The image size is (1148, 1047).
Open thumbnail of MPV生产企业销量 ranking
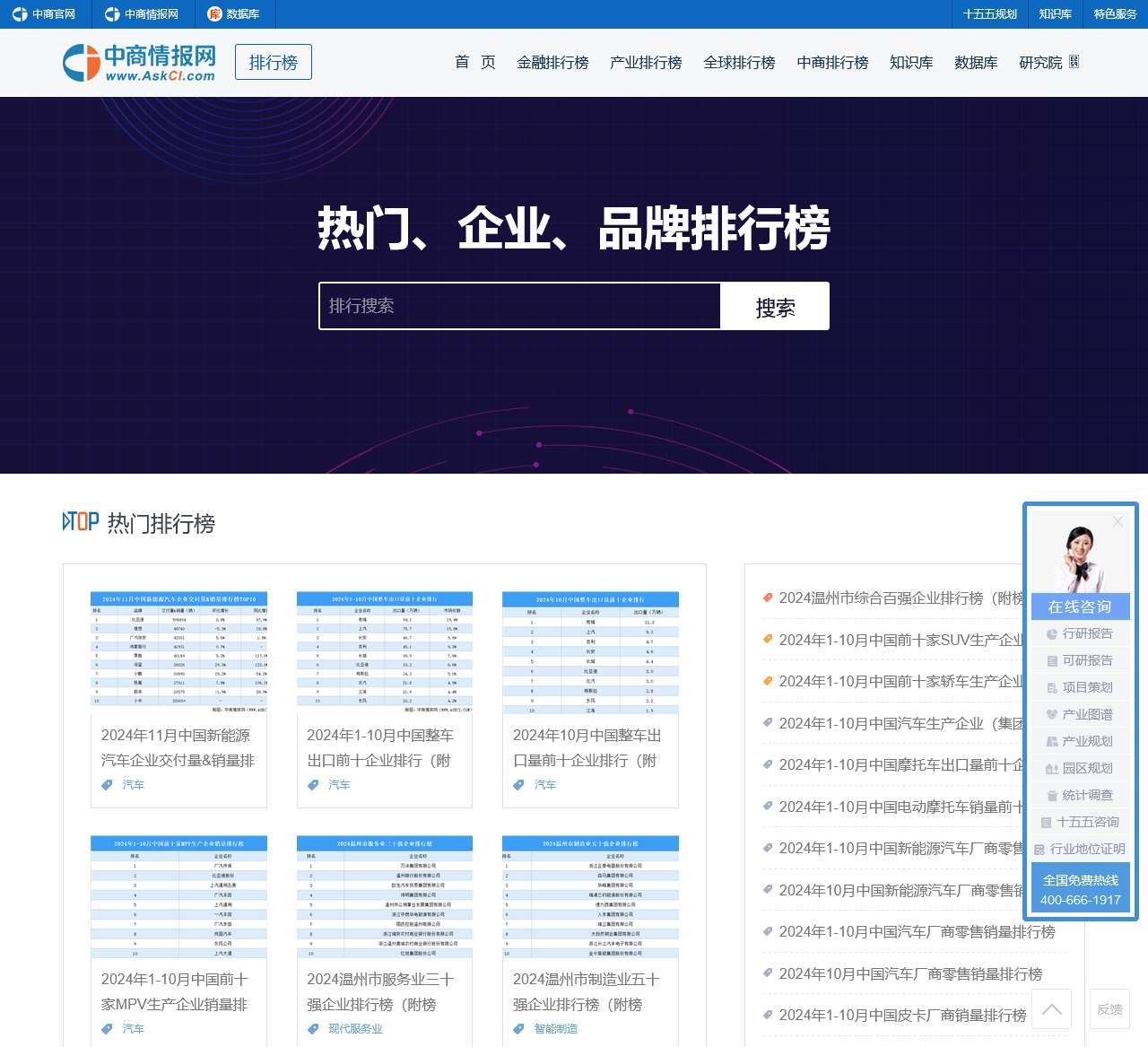coord(178,896)
